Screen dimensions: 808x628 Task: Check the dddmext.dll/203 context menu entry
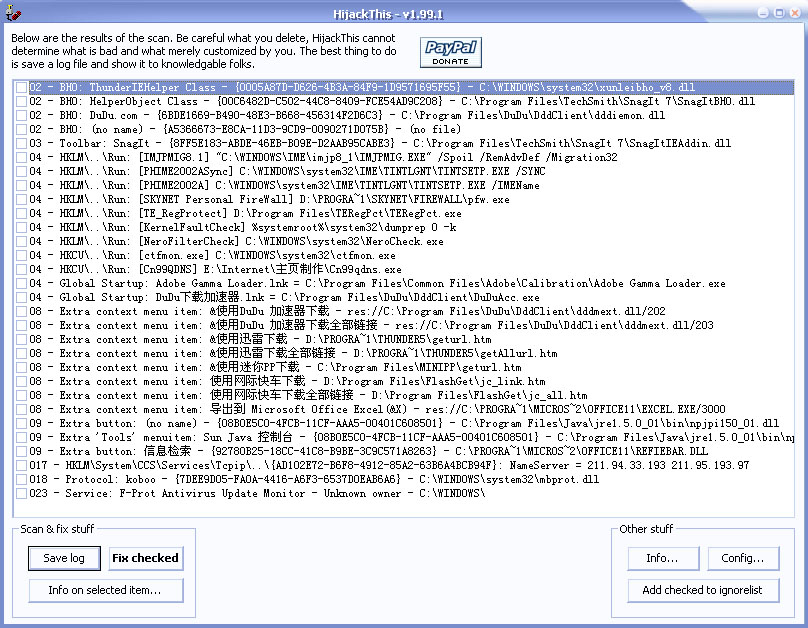(x=21, y=326)
